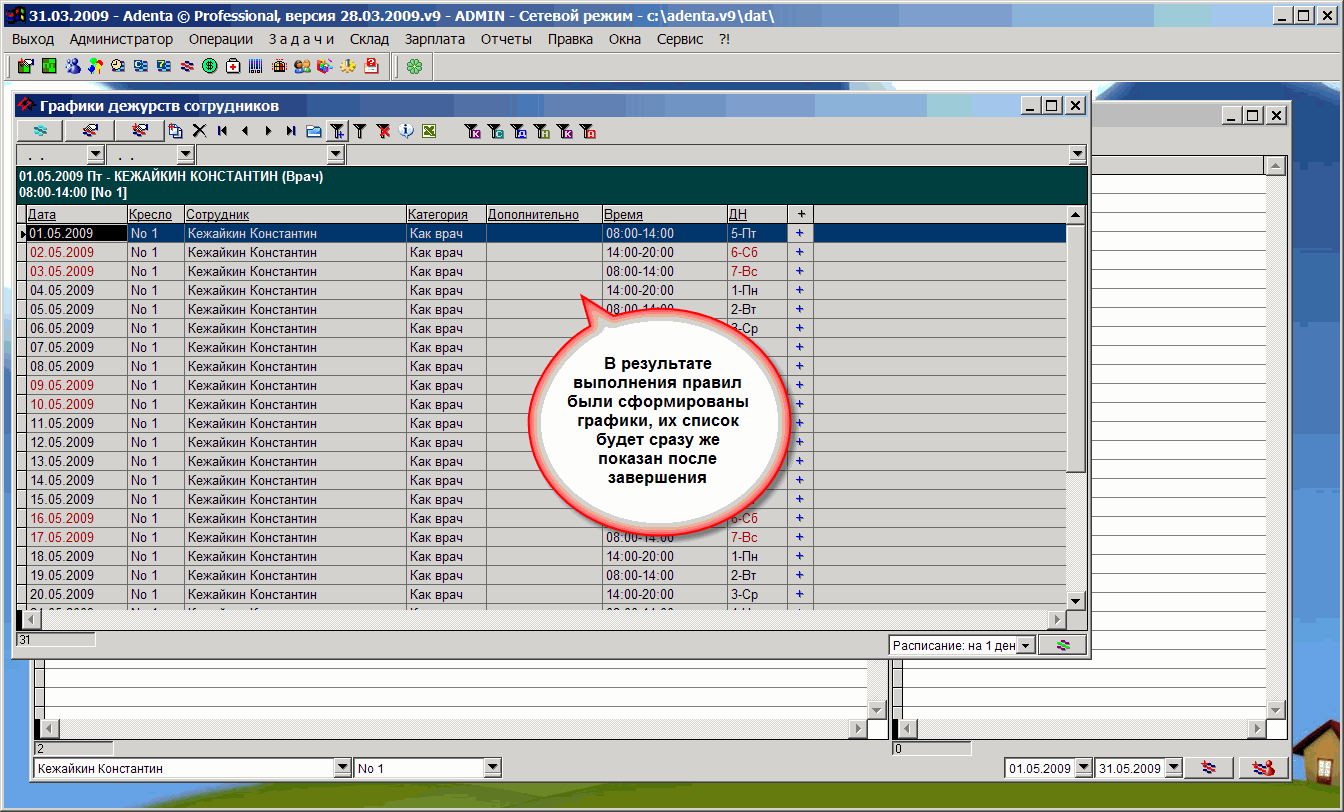Sort by the 'Дата' column header
This screenshot has height=812, width=1344.
tap(42, 214)
